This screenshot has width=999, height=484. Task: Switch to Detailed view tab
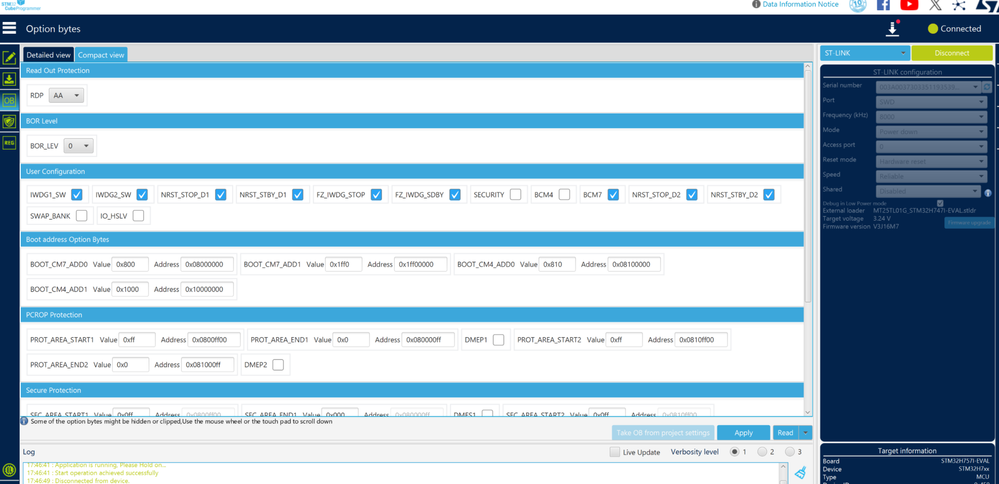[48, 55]
